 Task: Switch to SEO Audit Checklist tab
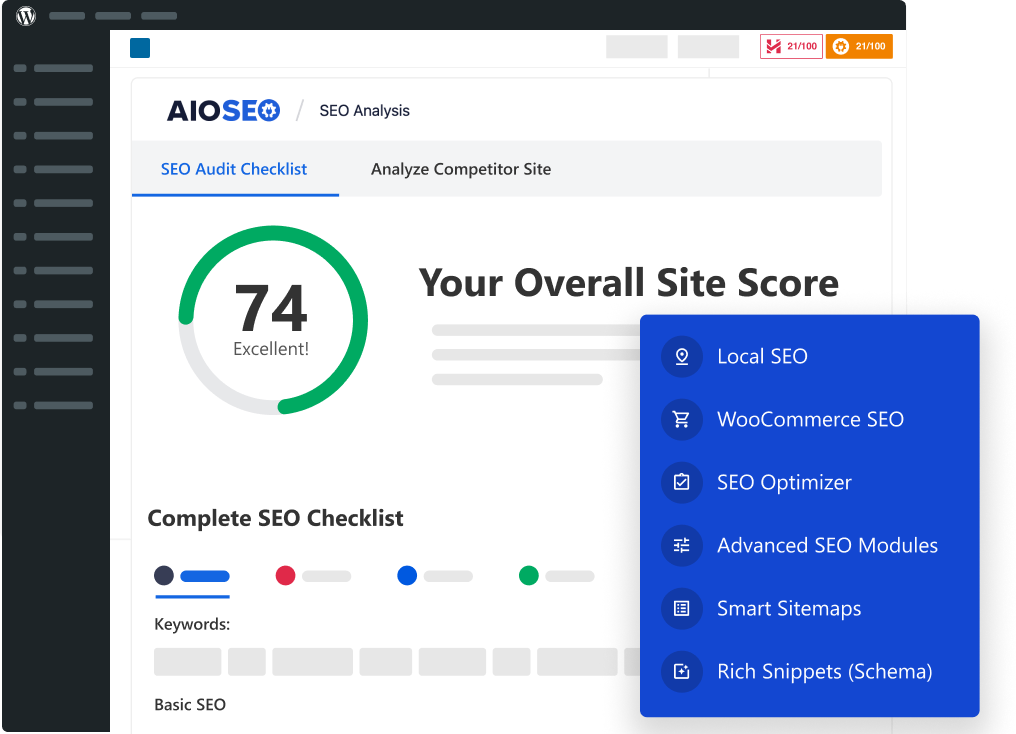[234, 169]
